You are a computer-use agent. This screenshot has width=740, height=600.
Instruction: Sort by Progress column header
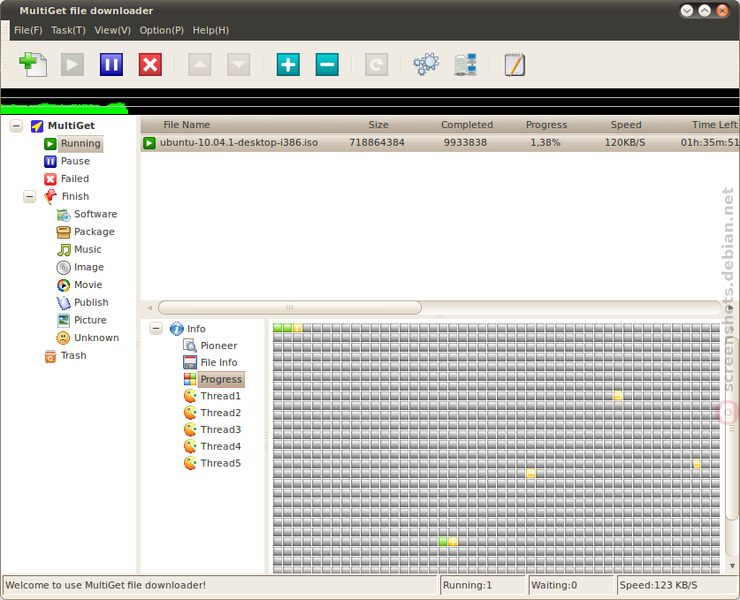546,125
